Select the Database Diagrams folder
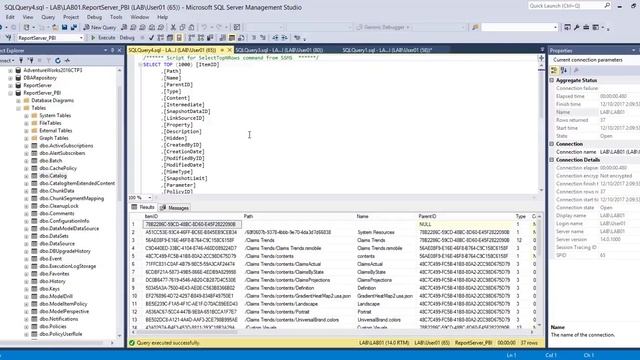640x360 pixels. point(52,100)
